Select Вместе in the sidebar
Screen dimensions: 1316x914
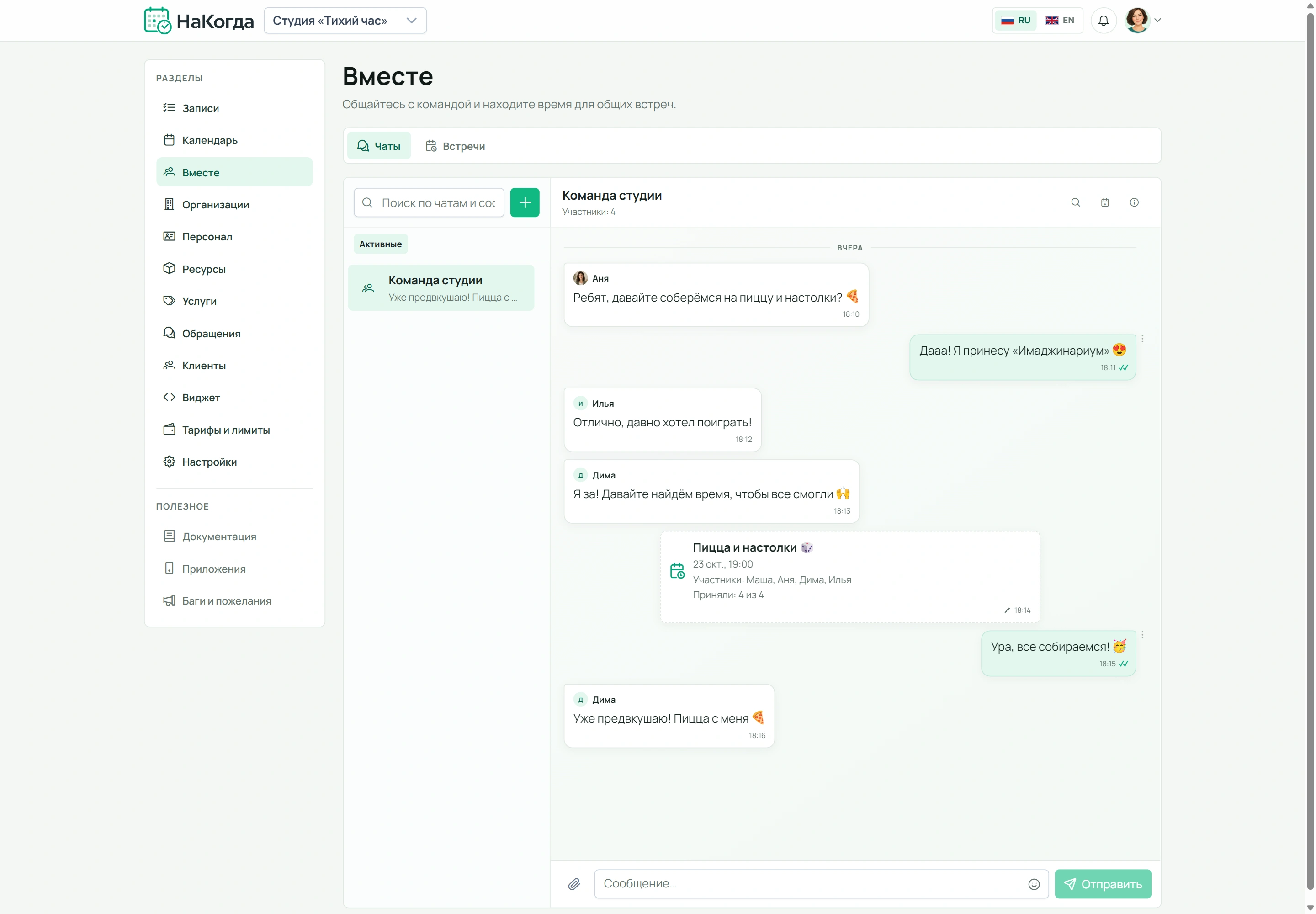pos(234,172)
